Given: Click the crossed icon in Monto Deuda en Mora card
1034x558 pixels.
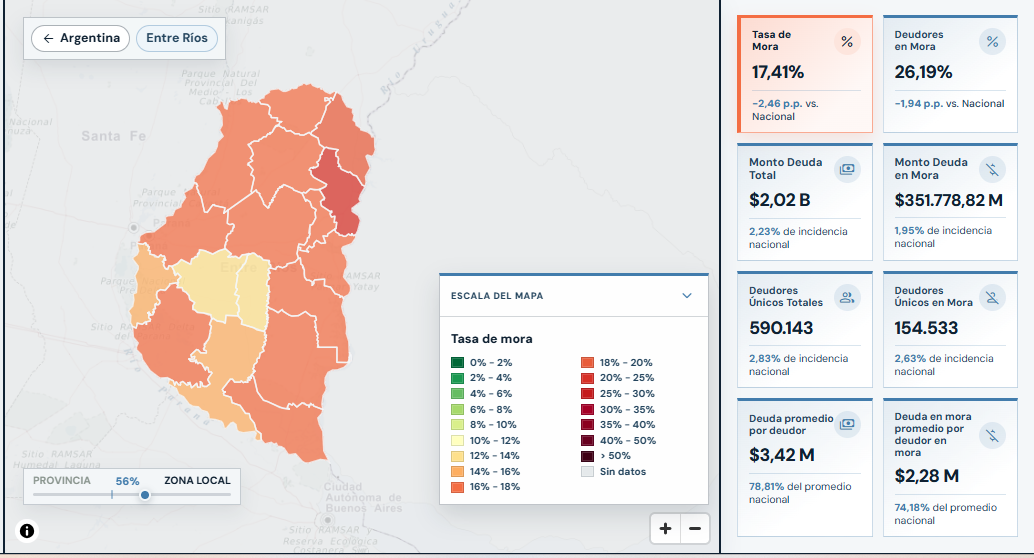Looking at the screenshot, I should [992, 170].
